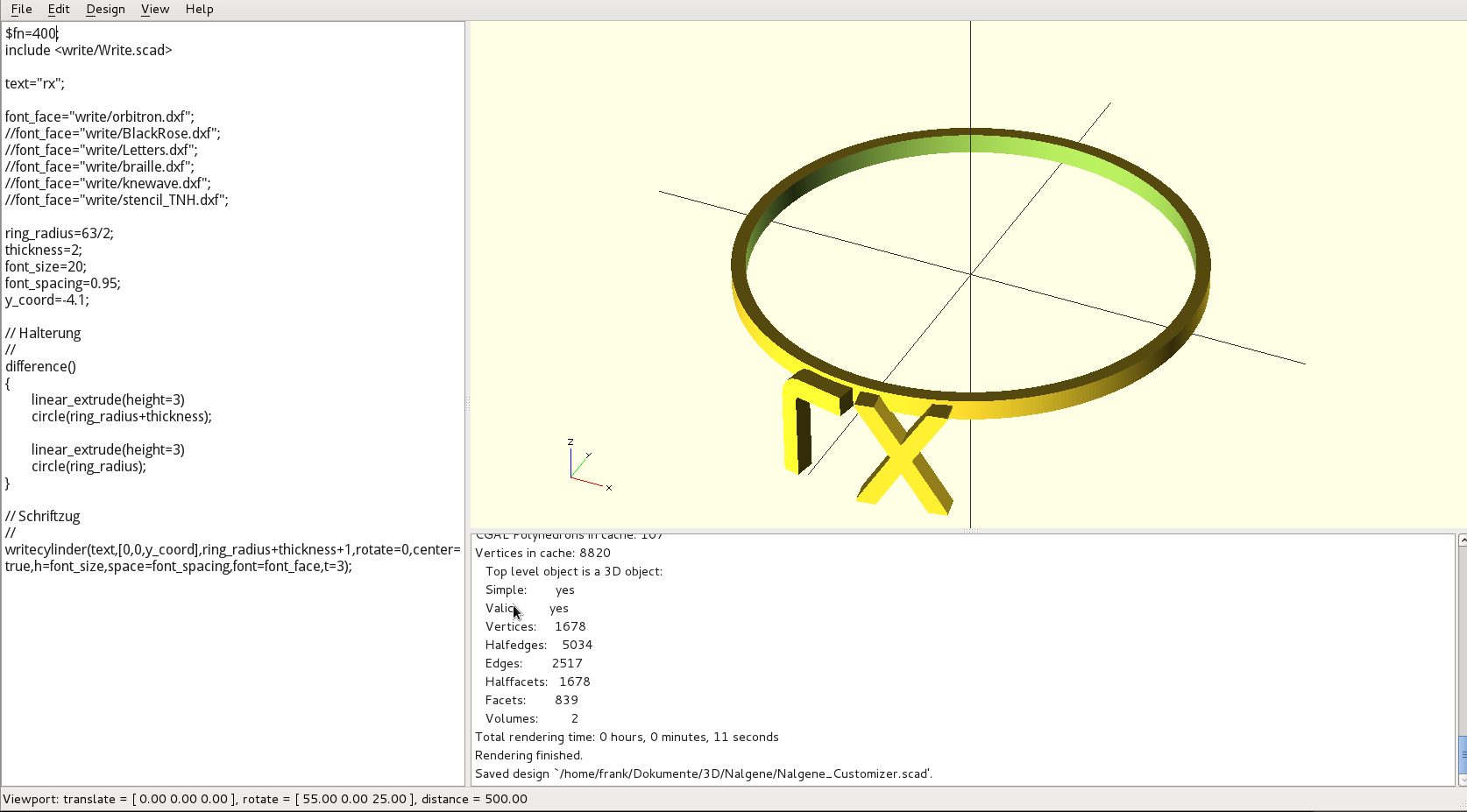Viewport: 1467px width, 812px height.
Task: Click the text="rx"; line
Action: point(35,83)
